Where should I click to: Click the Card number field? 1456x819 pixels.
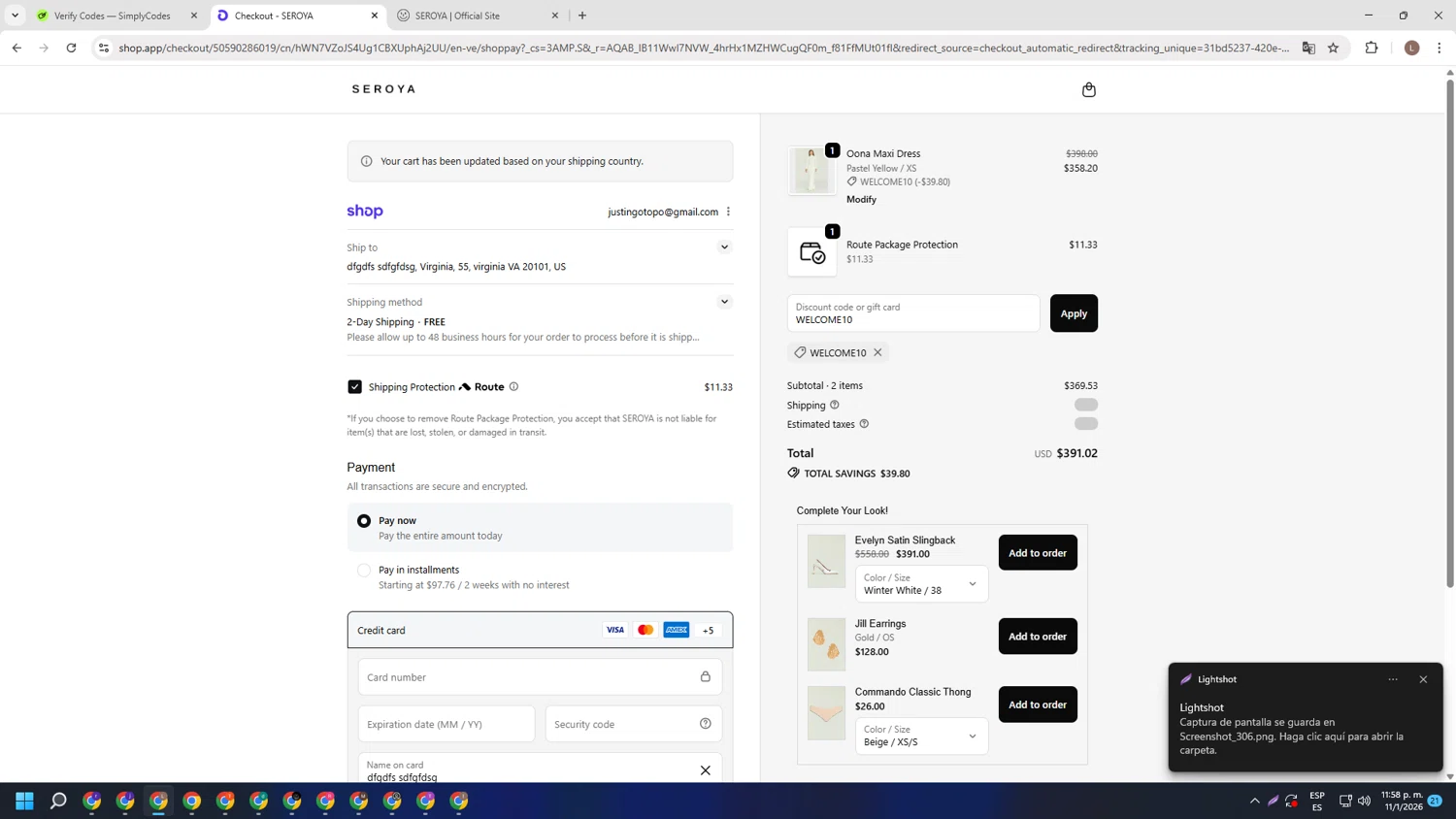tap(540, 676)
